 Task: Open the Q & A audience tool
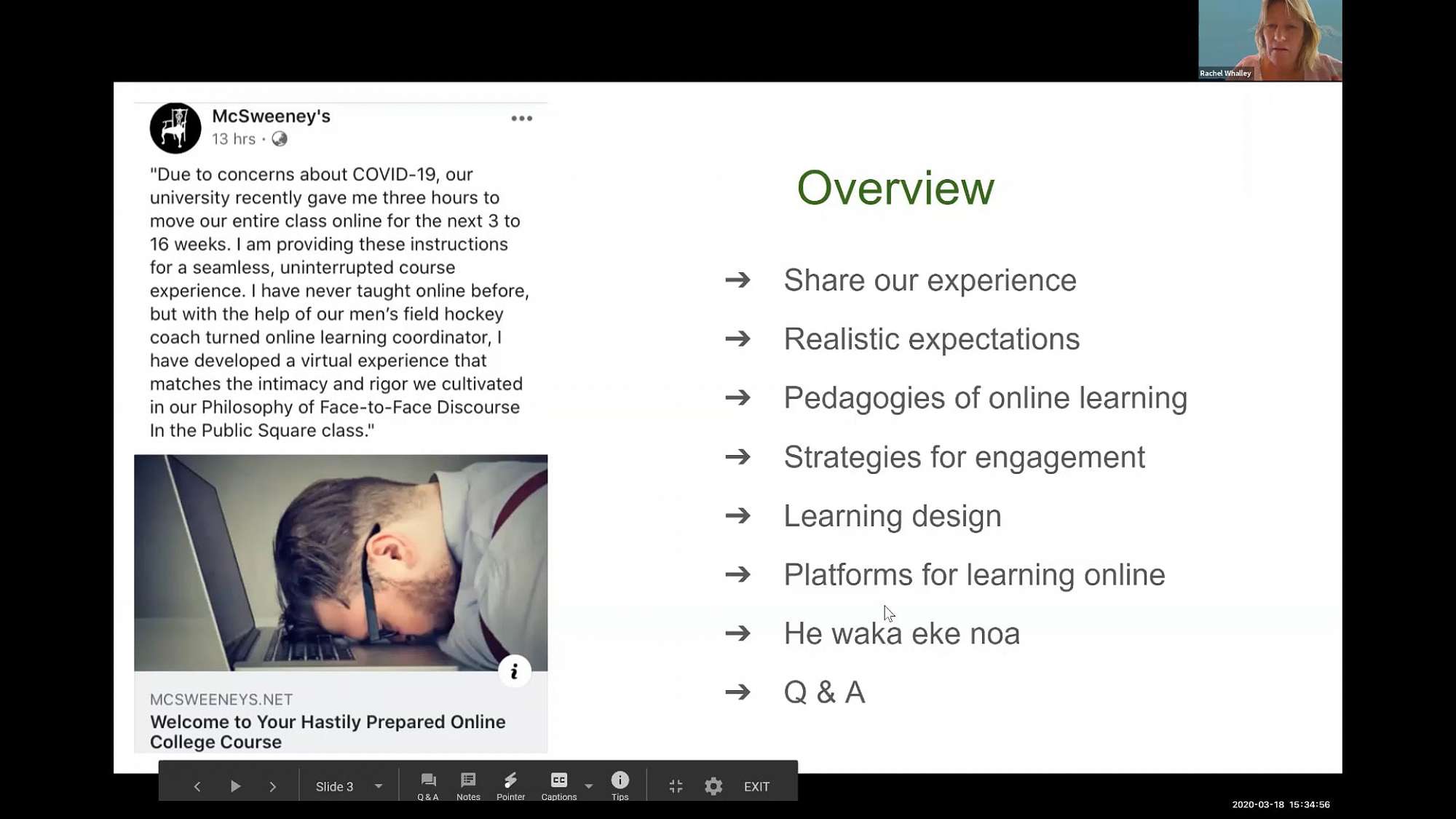point(428,785)
